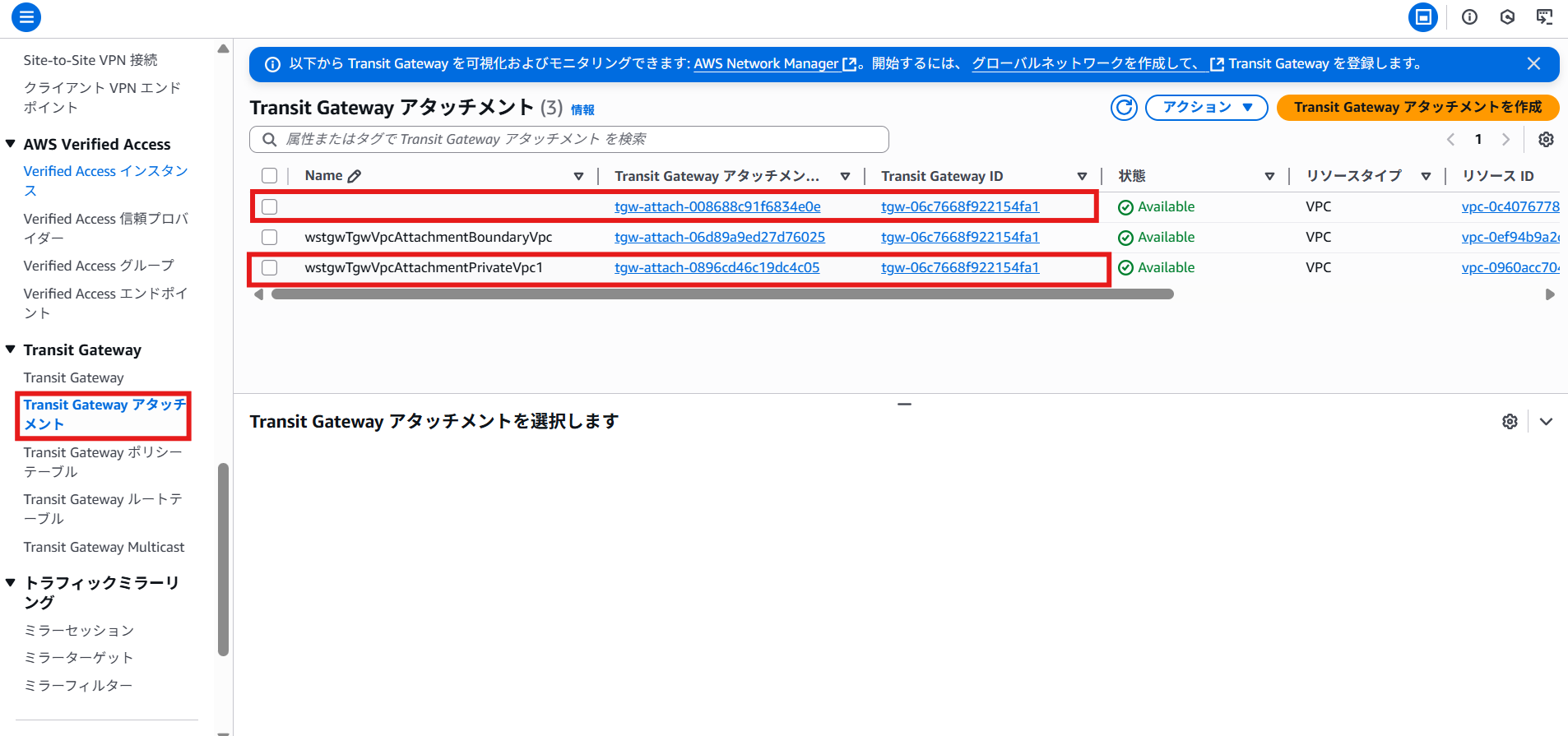This screenshot has height=736, width=1568.
Task: Collapse the Transit Gateway sidebar section
Action: point(11,349)
